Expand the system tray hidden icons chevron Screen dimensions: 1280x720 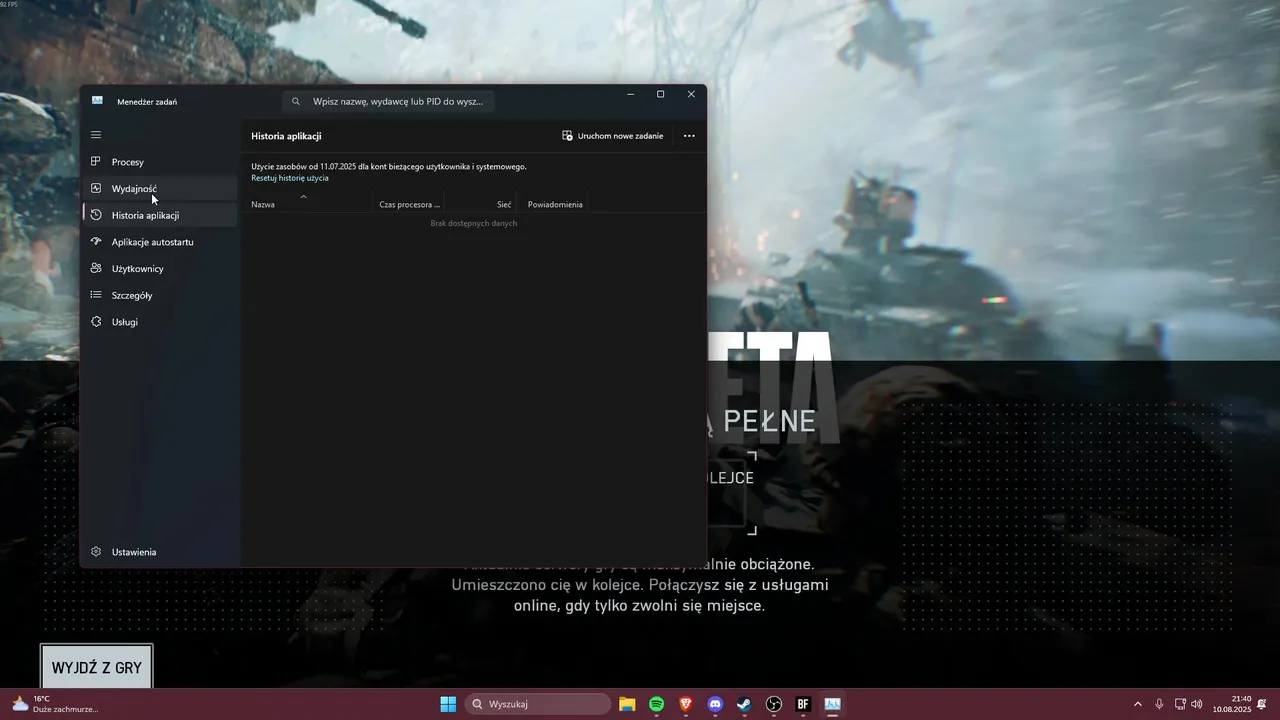pos(1137,704)
